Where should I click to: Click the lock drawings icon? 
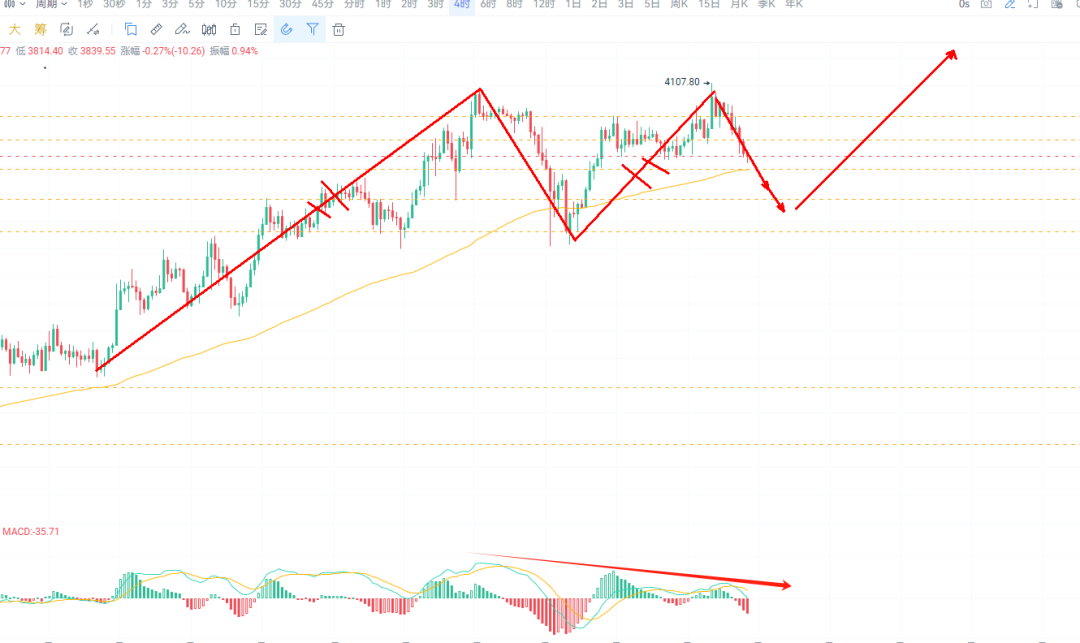tap(235, 30)
